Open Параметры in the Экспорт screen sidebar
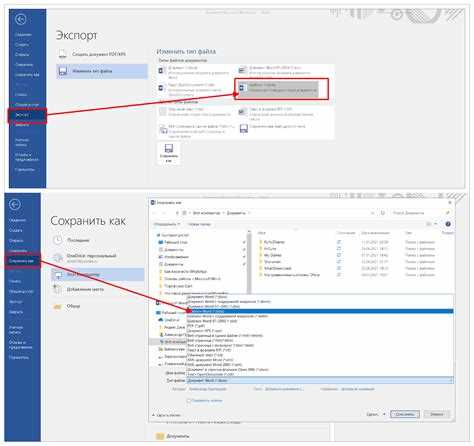474x446 pixels. (24, 170)
